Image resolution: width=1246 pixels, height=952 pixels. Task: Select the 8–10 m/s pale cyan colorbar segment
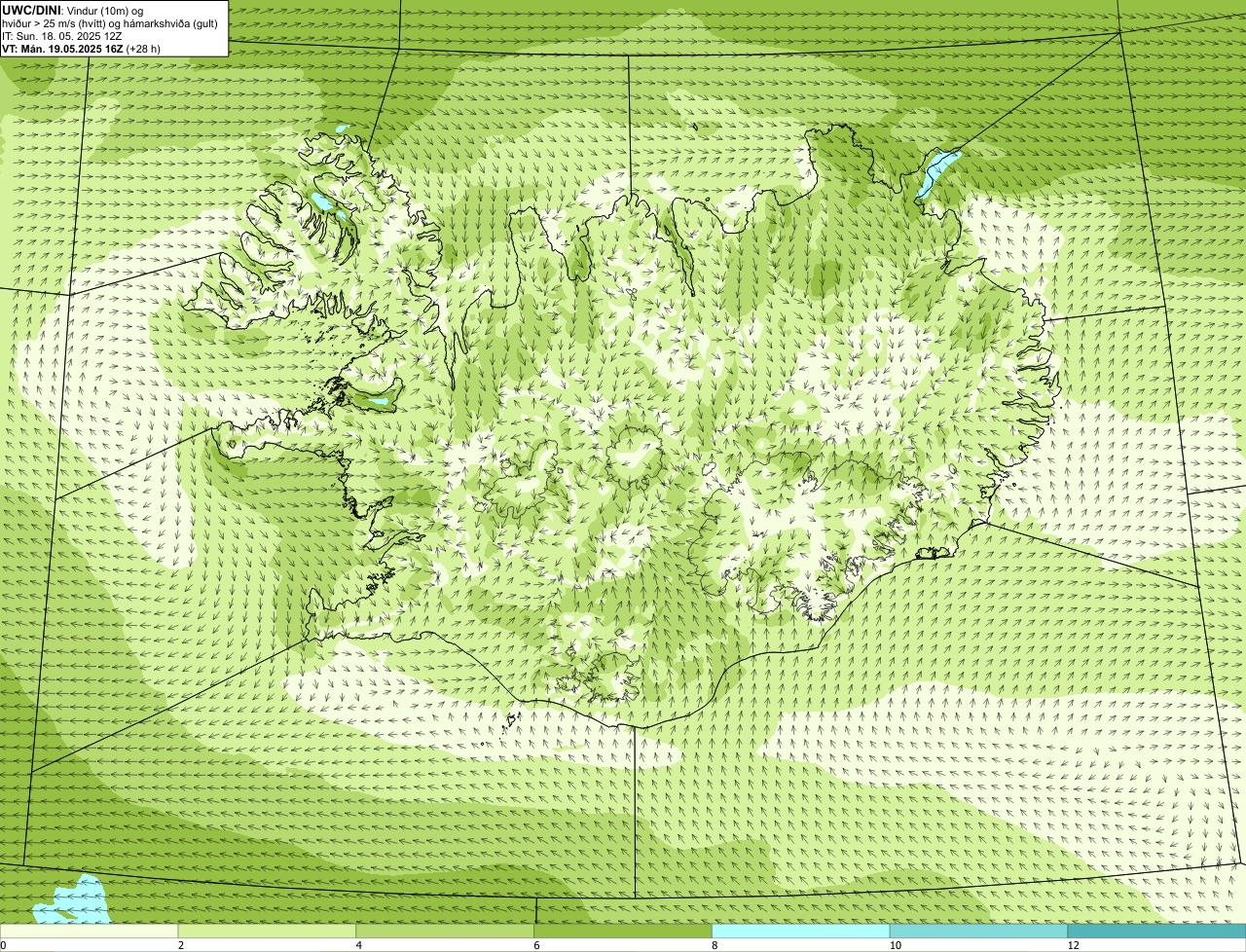click(801, 932)
